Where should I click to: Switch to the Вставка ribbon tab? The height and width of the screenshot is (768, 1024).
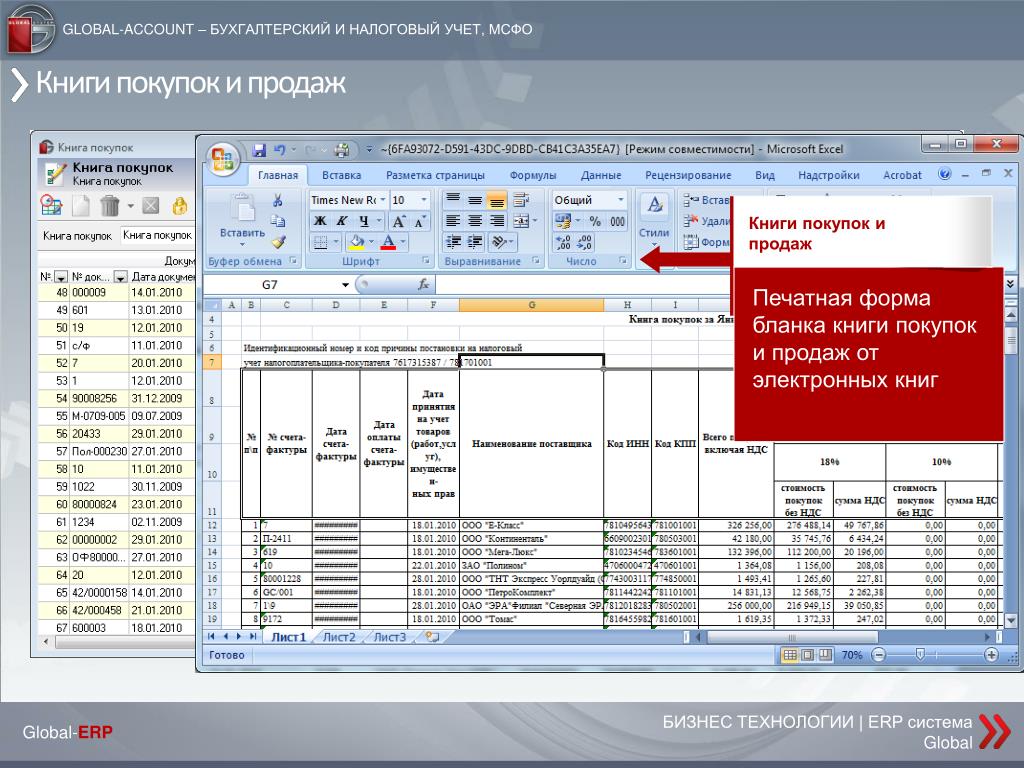[342, 175]
